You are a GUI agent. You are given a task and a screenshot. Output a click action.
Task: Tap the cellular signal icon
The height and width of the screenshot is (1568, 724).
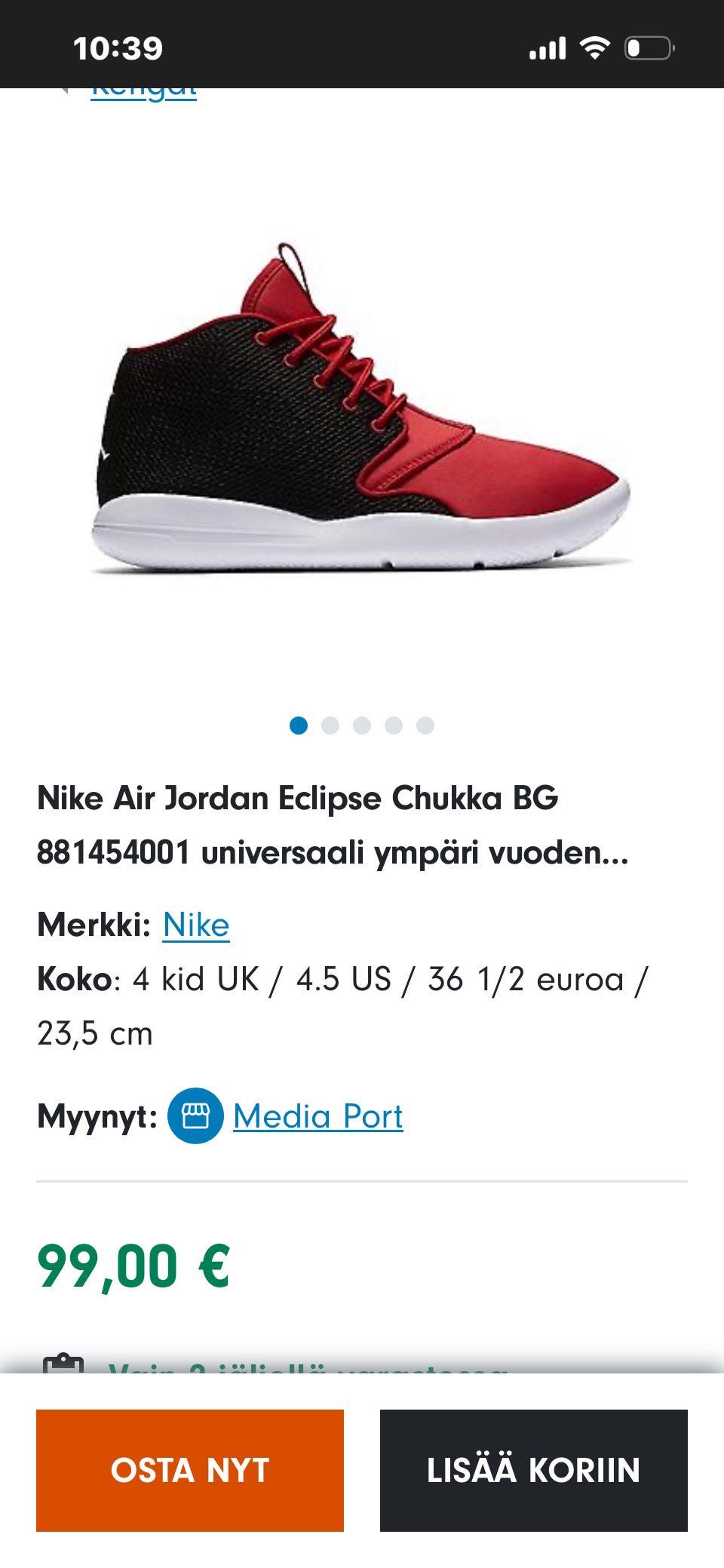(548, 49)
